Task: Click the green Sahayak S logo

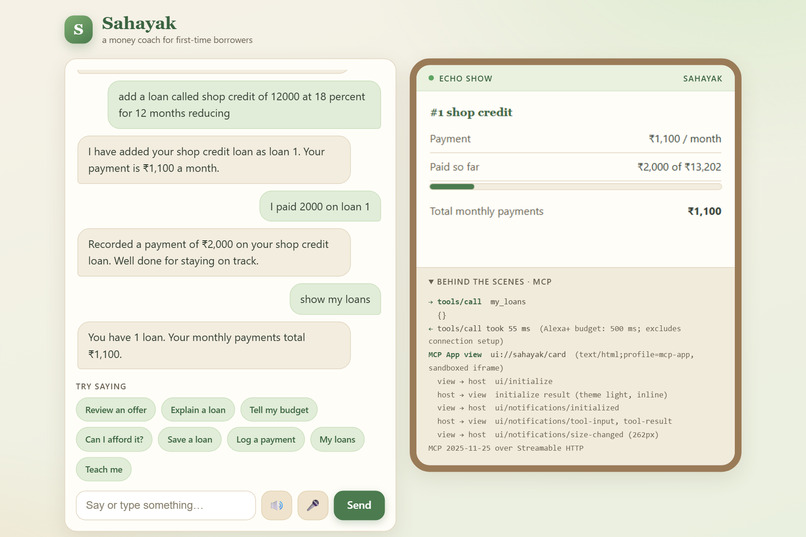Action: pos(79,29)
